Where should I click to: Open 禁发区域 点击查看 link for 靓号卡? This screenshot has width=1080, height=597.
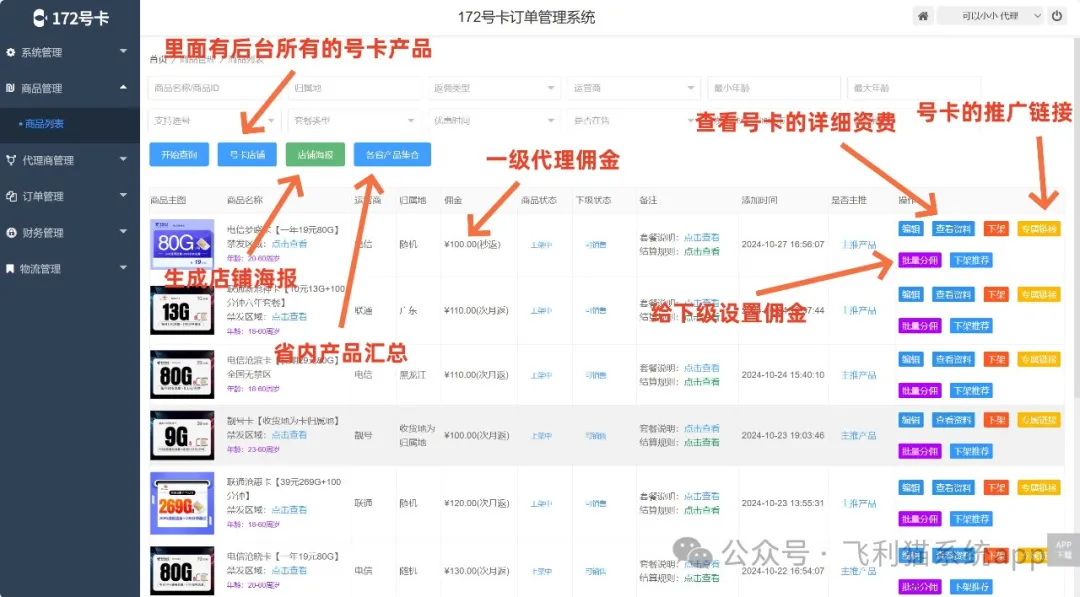click(x=289, y=435)
